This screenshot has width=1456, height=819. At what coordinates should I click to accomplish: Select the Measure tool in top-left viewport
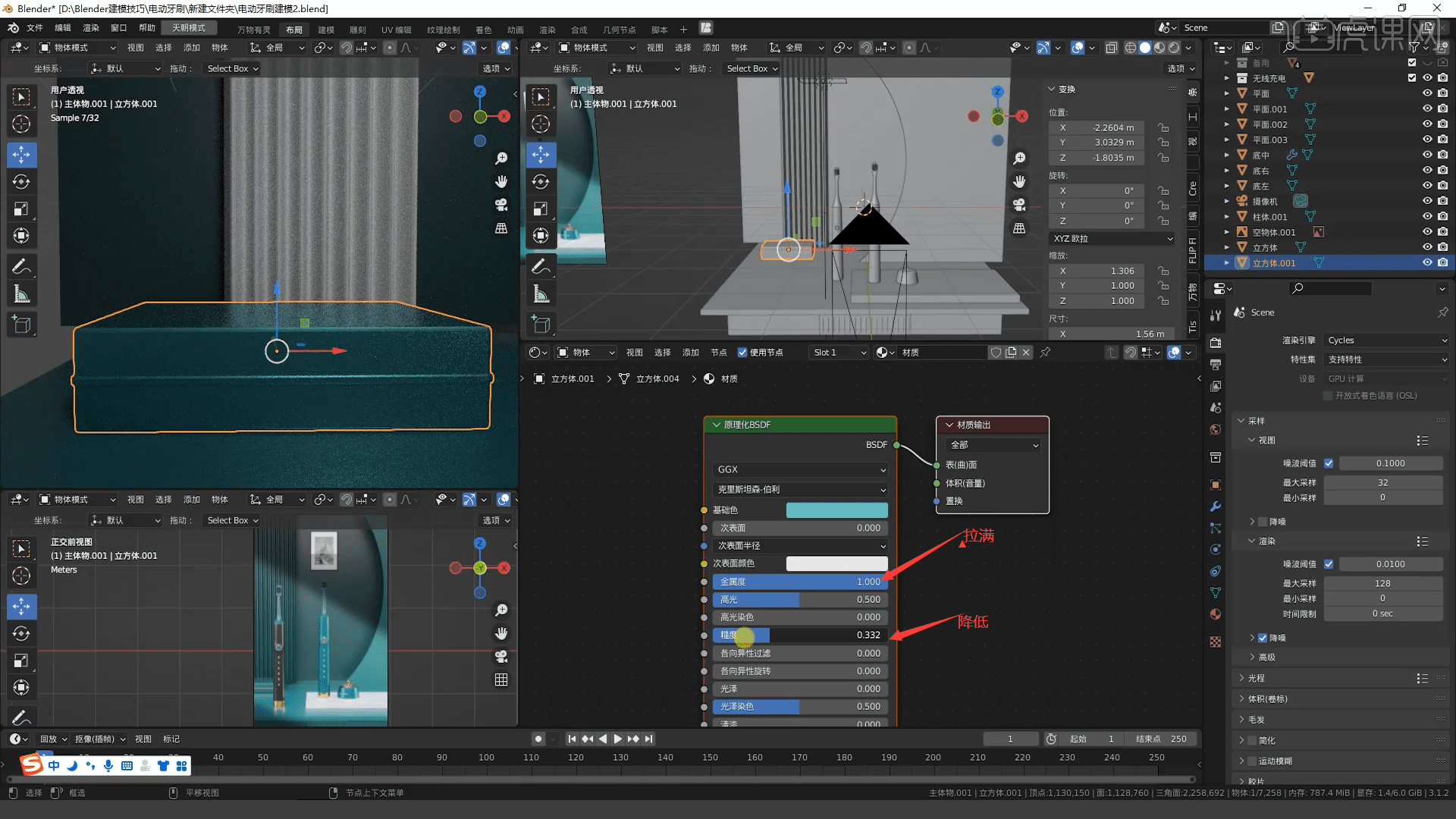pyautogui.click(x=21, y=294)
